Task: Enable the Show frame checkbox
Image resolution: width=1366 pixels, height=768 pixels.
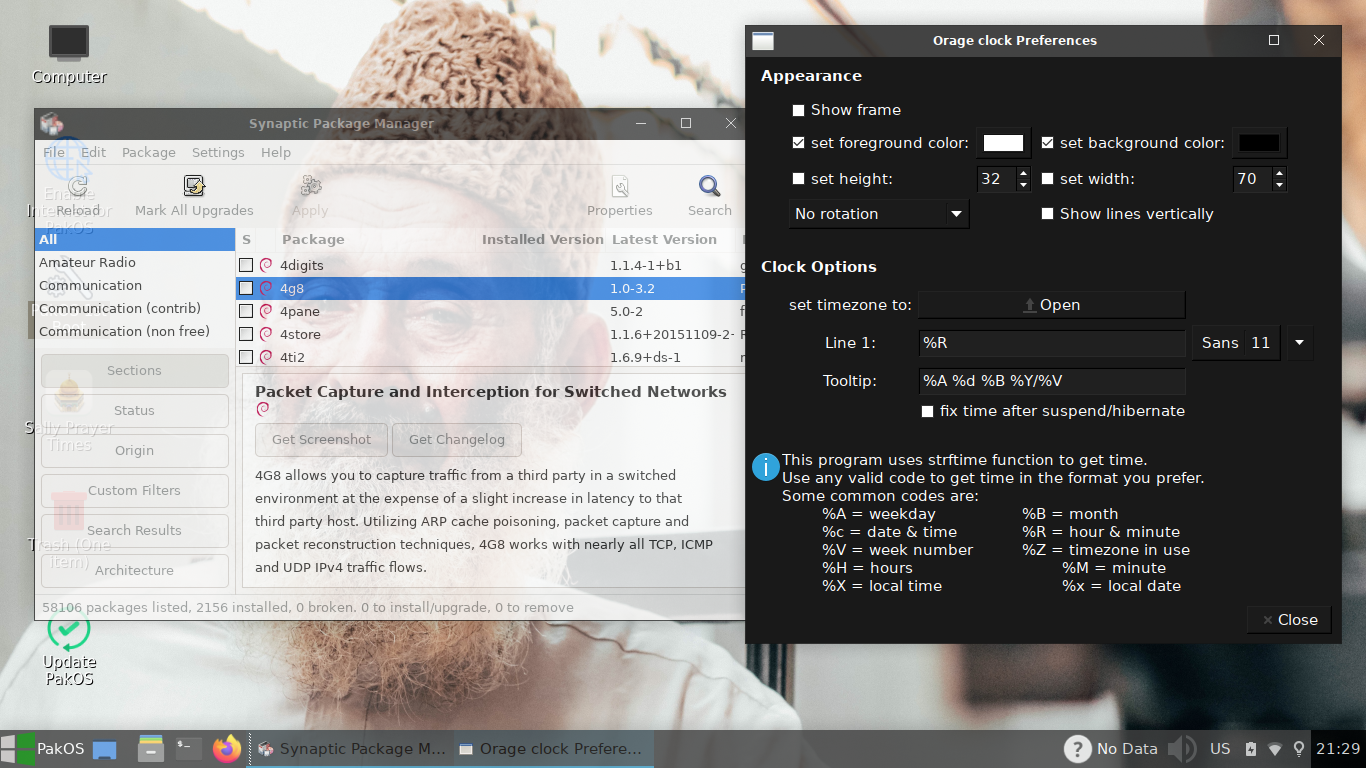Action: point(798,110)
